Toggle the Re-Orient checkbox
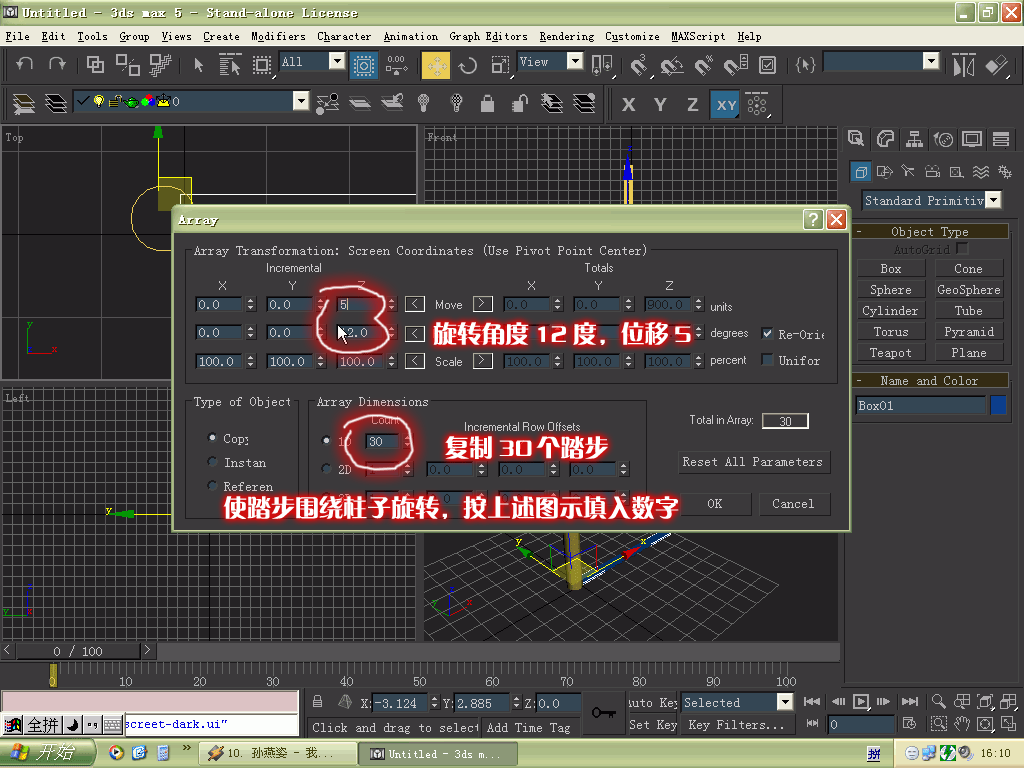This screenshot has height=768, width=1024. coord(767,334)
